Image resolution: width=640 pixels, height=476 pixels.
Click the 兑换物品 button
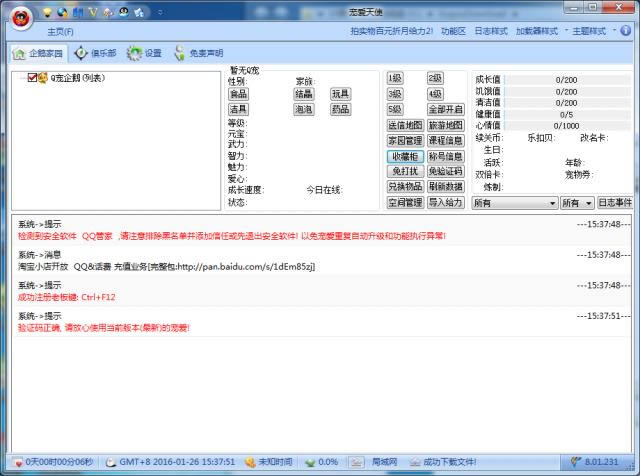point(405,187)
